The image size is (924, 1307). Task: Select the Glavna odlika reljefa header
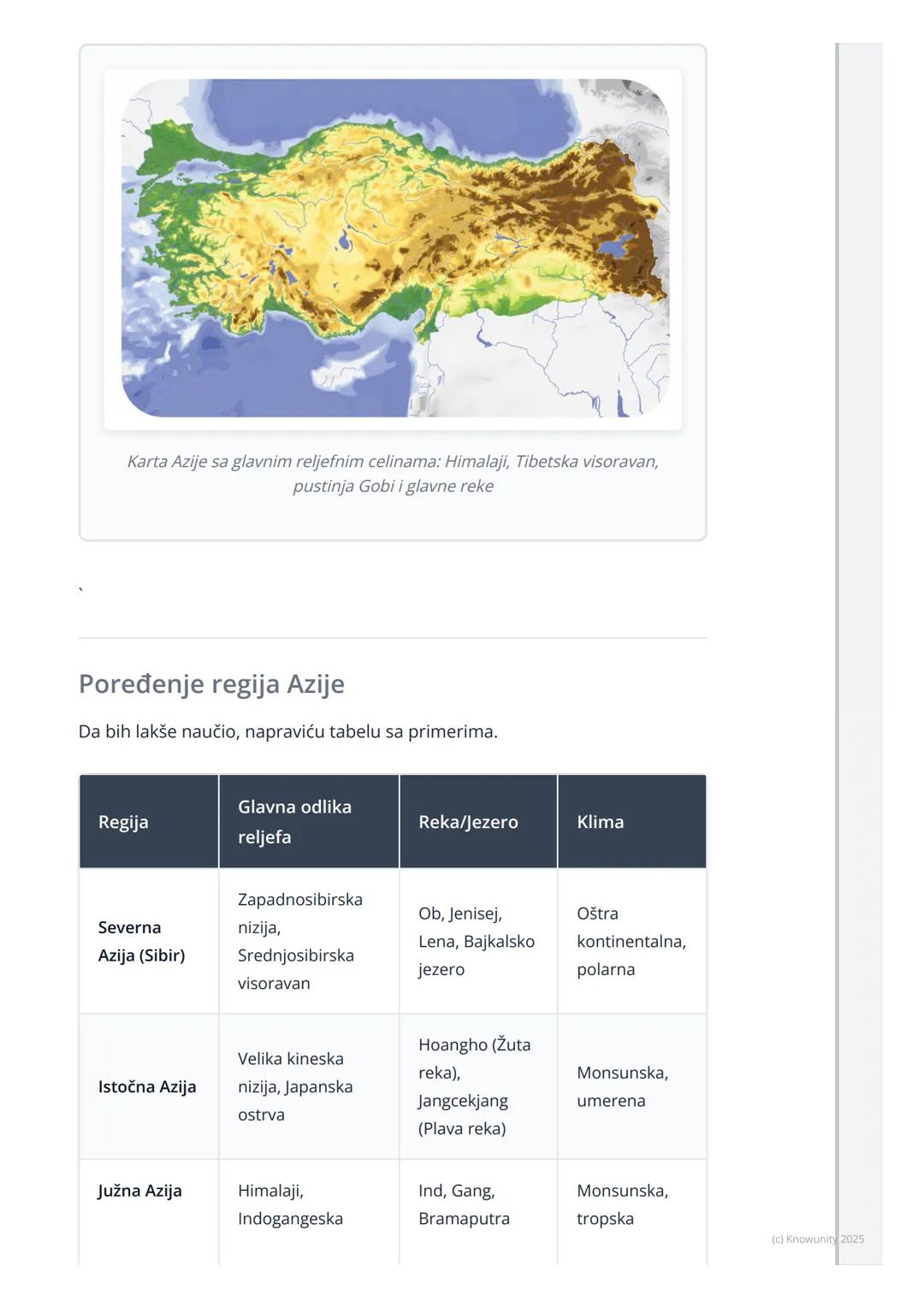point(294,822)
